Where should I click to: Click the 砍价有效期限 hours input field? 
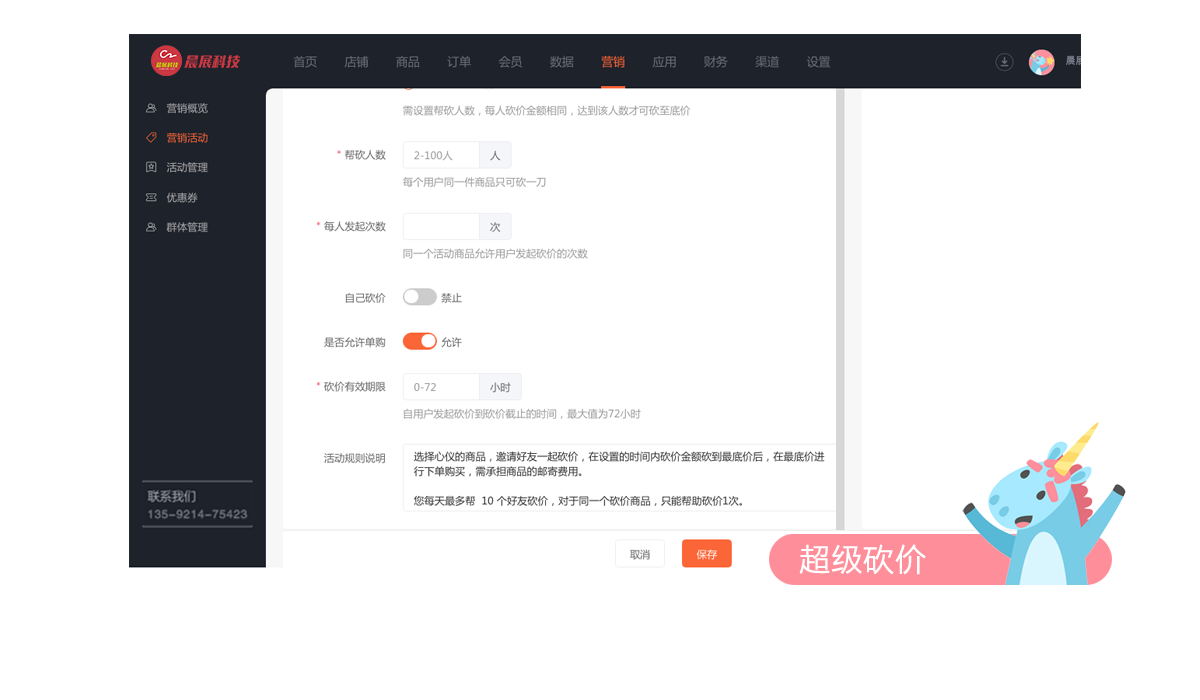pyautogui.click(x=441, y=387)
